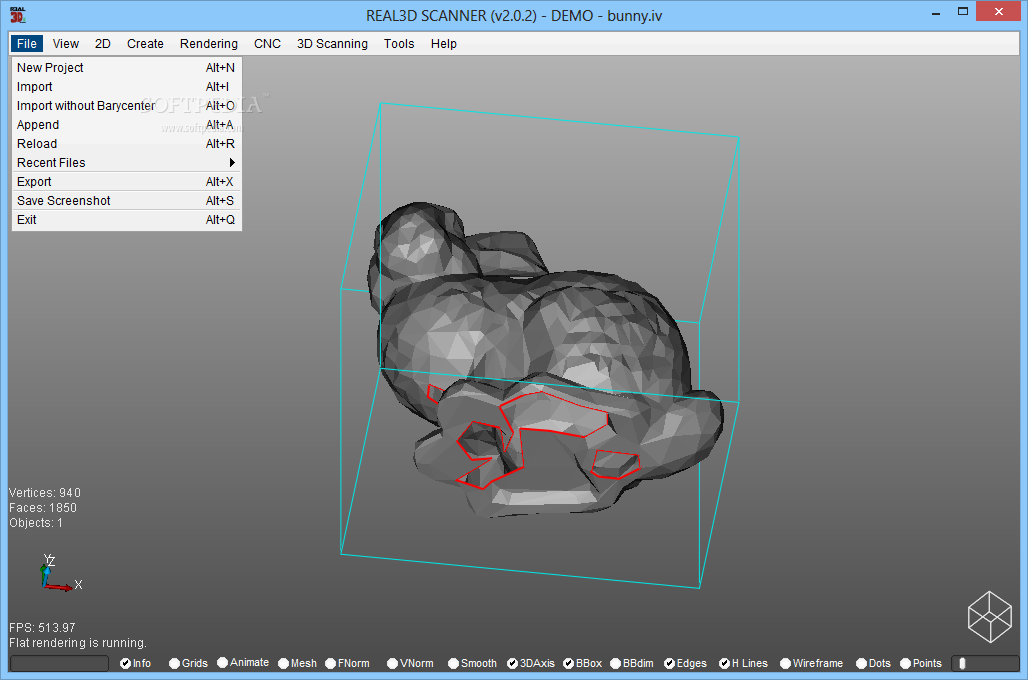Open the View menu
This screenshot has height=680, width=1028.
66,43
